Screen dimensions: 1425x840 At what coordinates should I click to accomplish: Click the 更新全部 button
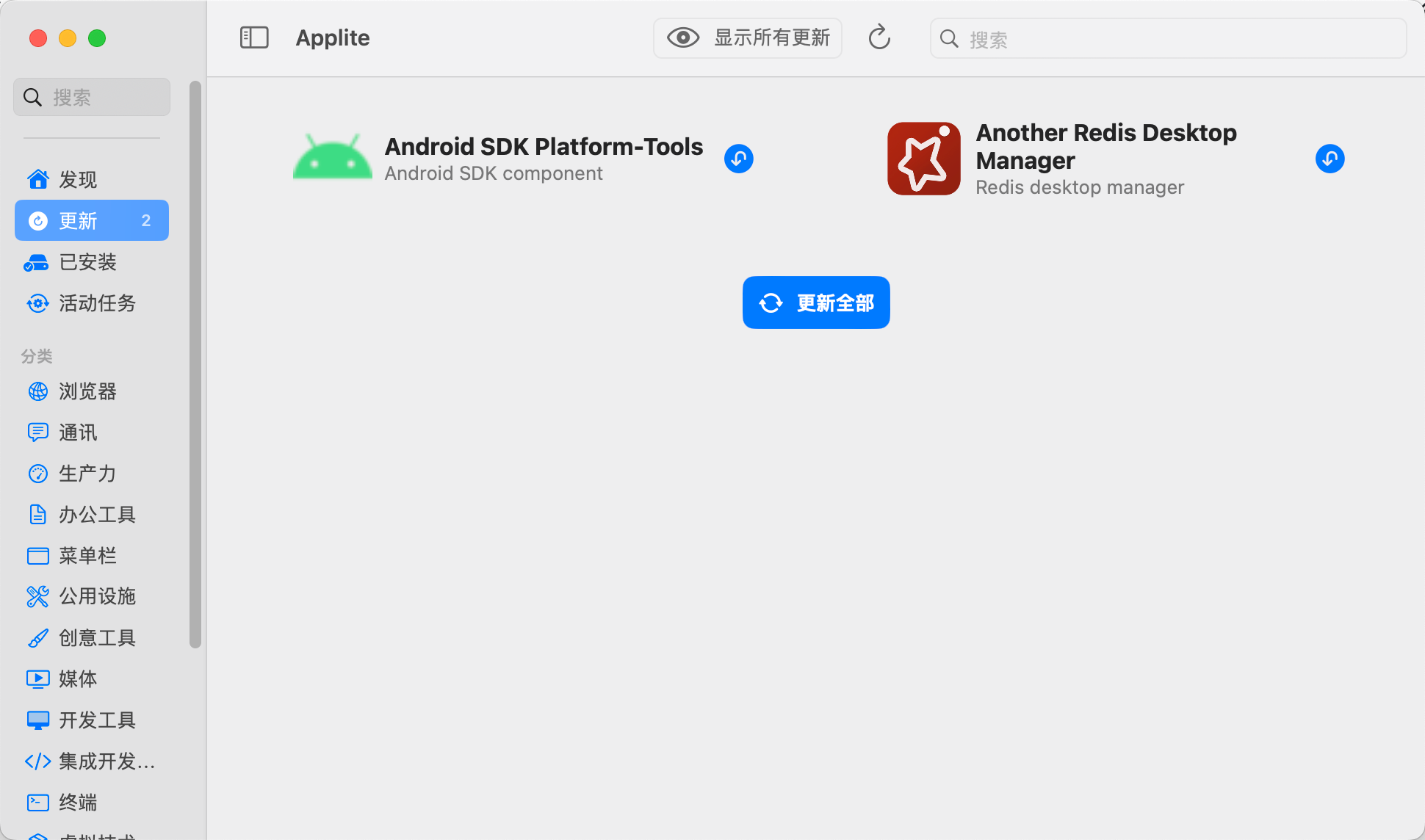[x=816, y=303]
